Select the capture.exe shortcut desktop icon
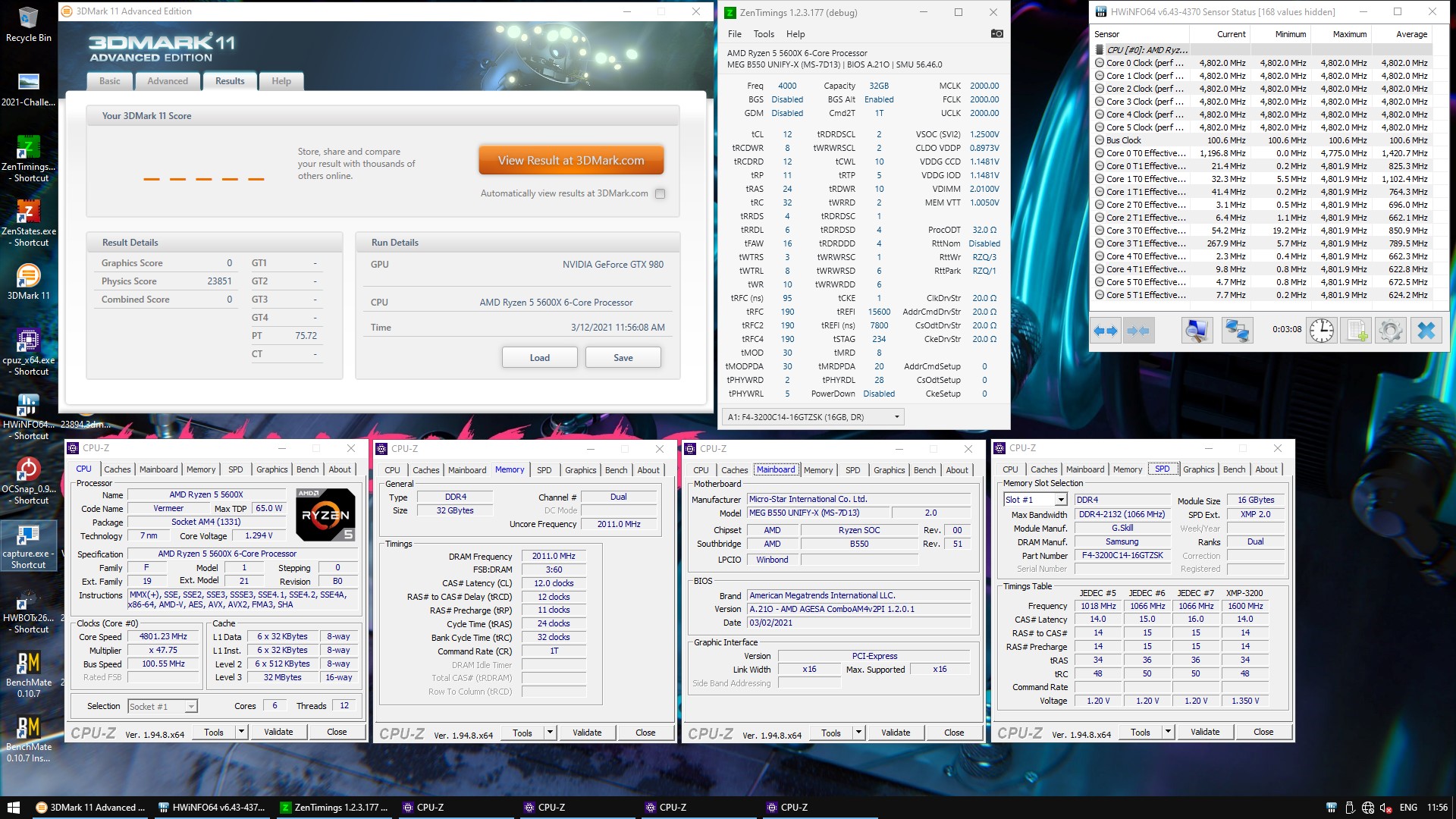Image resolution: width=1456 pixels, height=819 pixels. coord(28,546)
